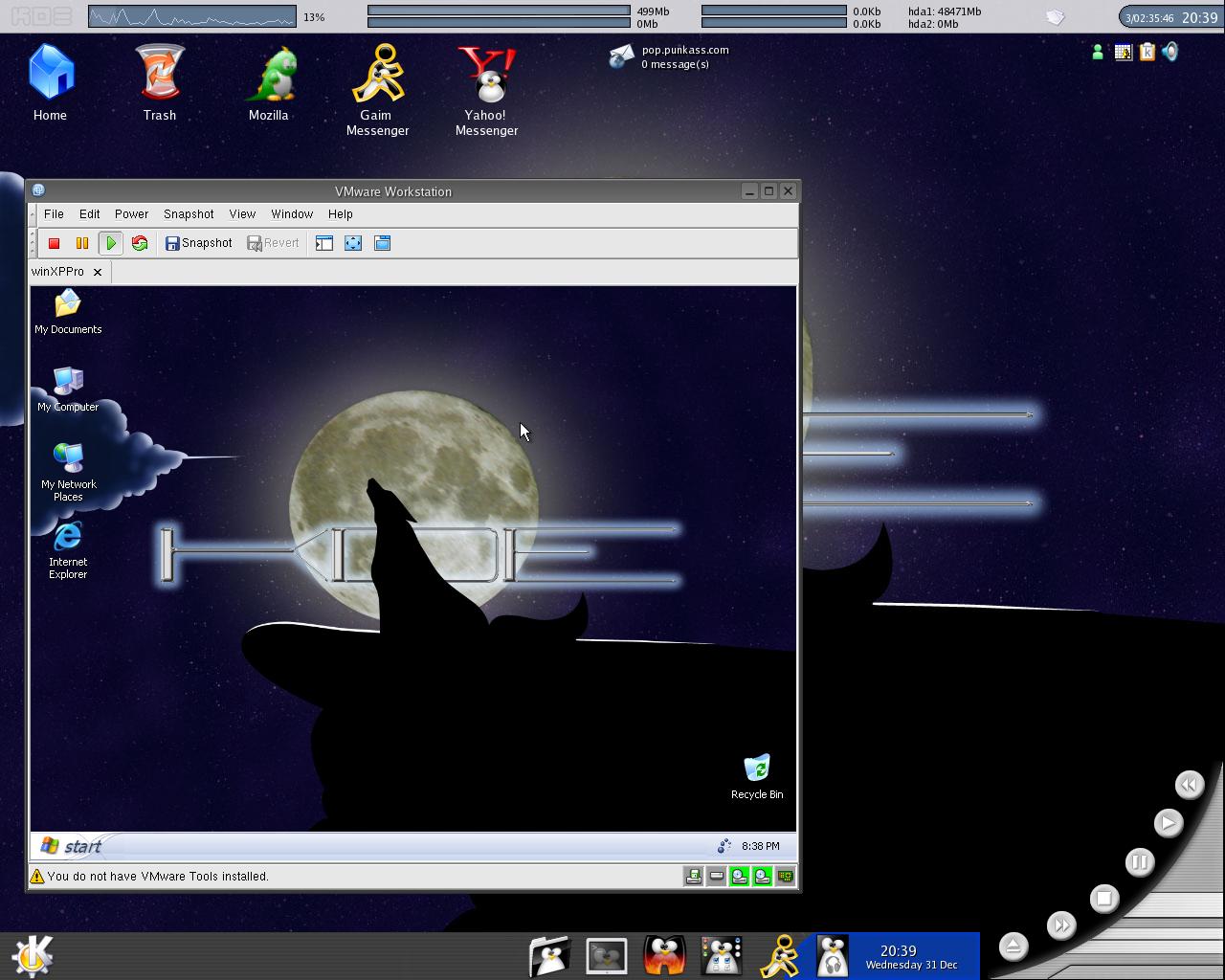The height and width of the screenshot is (980, 1225).
Task: Click the pause media control button
Action: (x=1139, y=862)
